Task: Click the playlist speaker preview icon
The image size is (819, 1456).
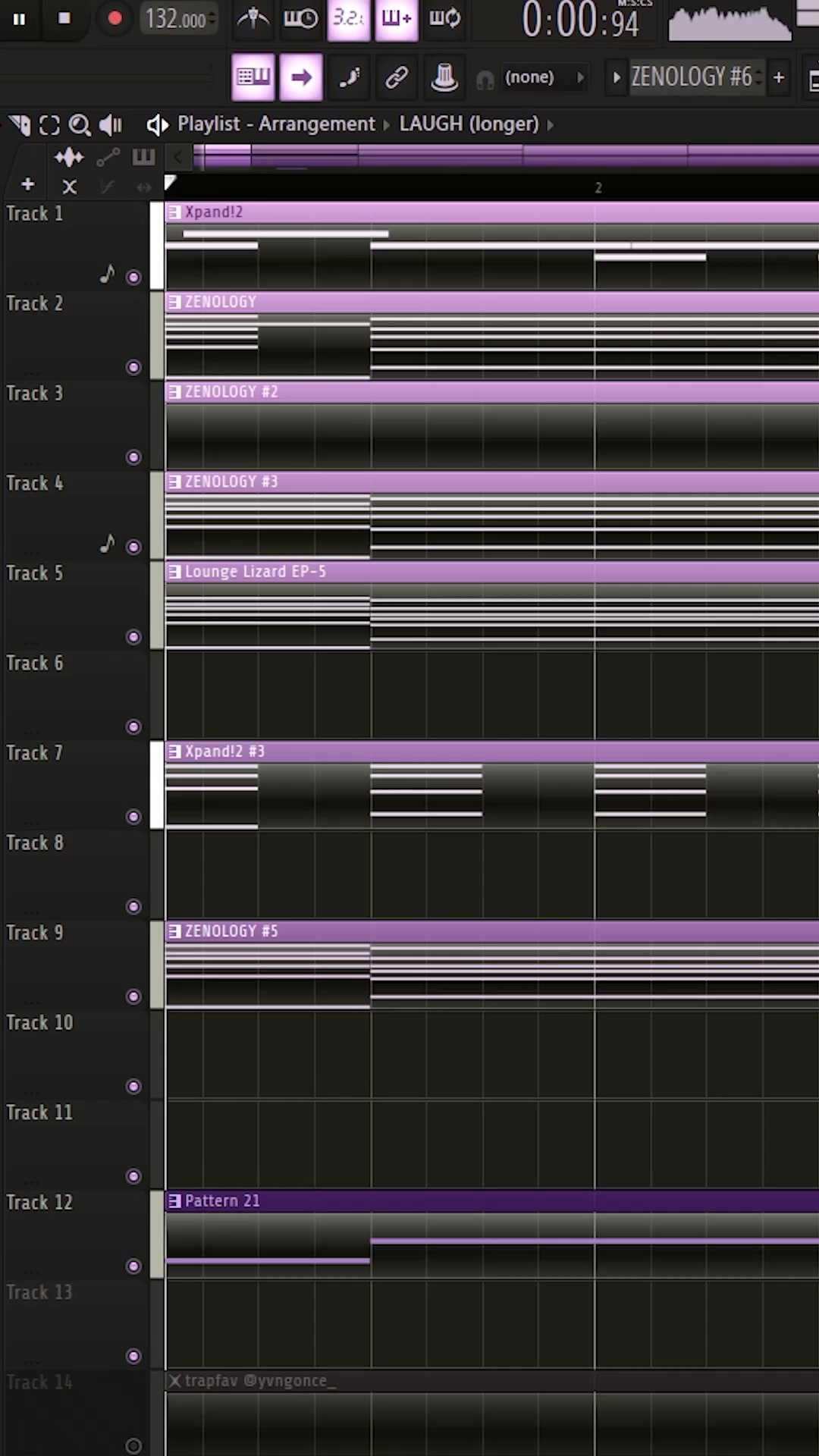Action: [x=111, y=125]
